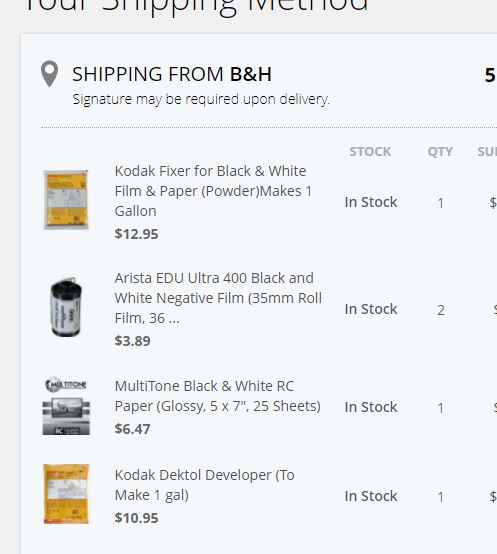This screenshot has height=554, width=497.
Task: Click the Kodak Fixer product title
Action: click(x=213, y=191)
